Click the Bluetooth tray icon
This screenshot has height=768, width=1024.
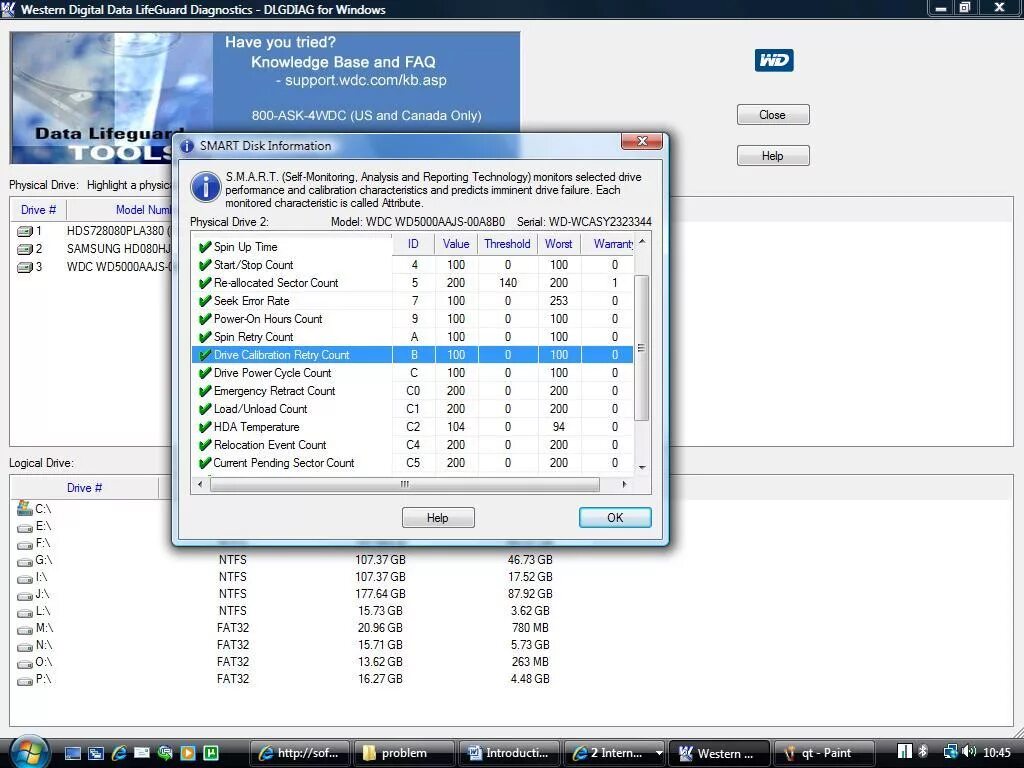[x=923, y=752]
